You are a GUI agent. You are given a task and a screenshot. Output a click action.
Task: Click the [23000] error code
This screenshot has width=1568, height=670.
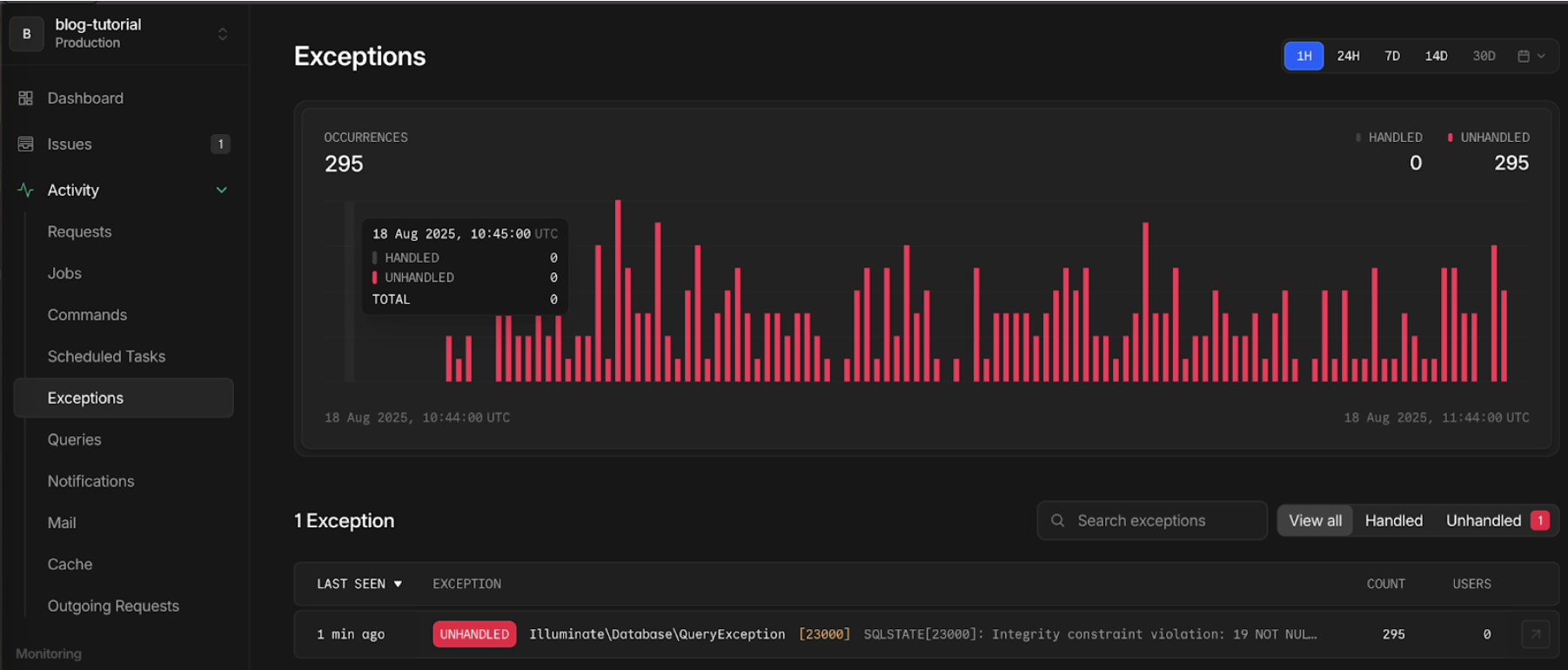pyautogui.click(x=824, y=634)
